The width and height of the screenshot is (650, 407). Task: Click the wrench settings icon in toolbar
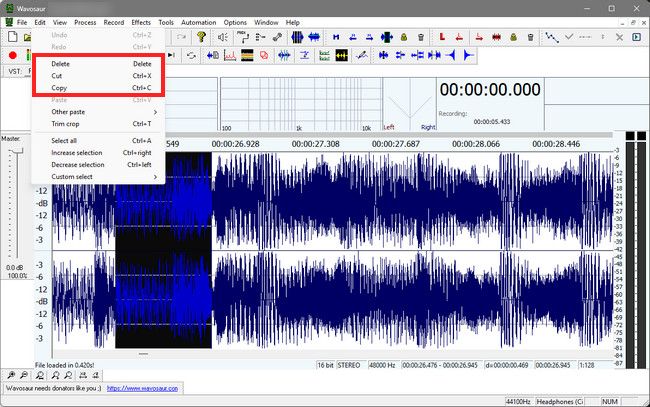pos(277,37)
